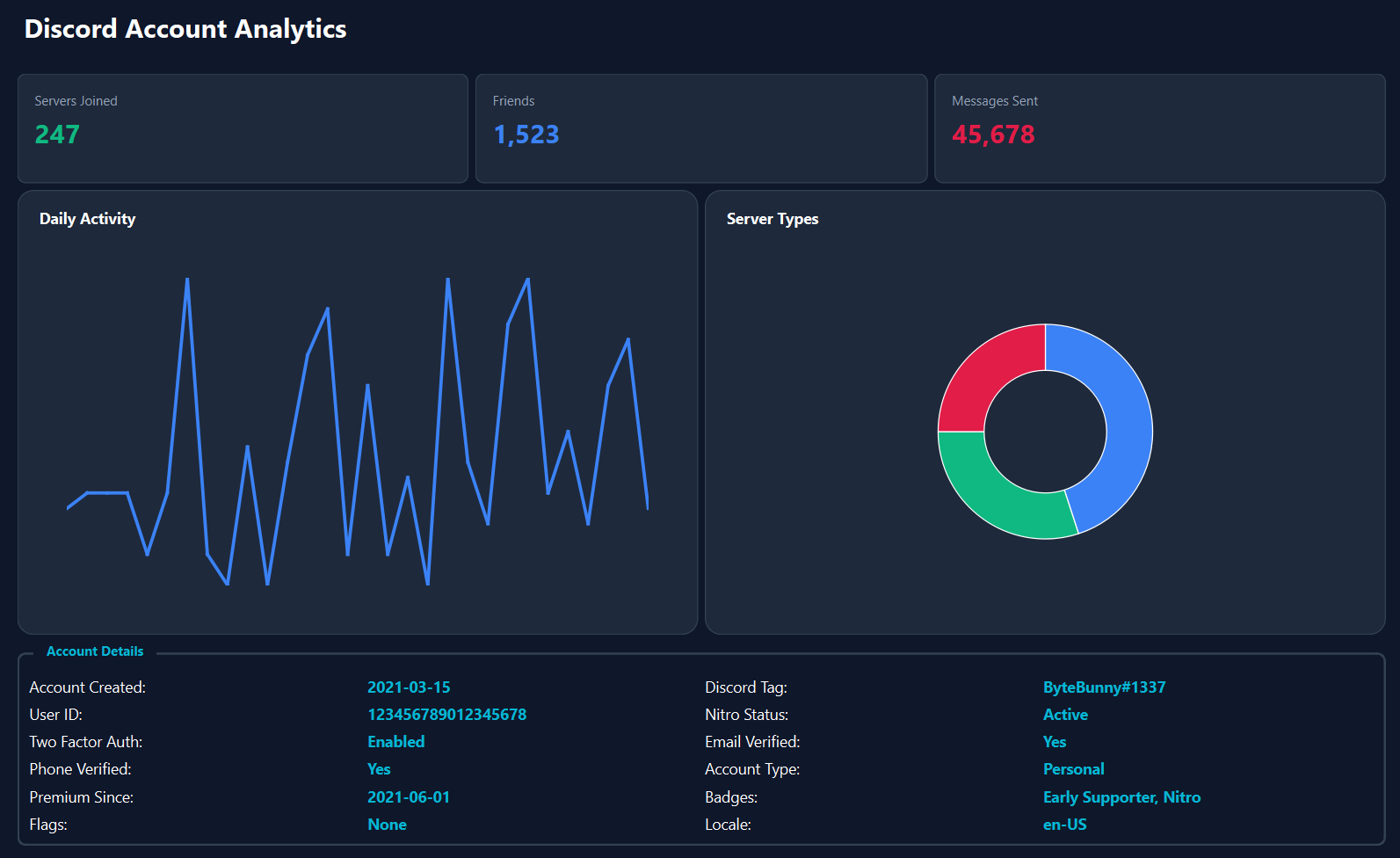The width and height of the screenshot is (1400, 858).
Task: Click the Premium Since date 2021-06-01
Action: pos(409,797)
